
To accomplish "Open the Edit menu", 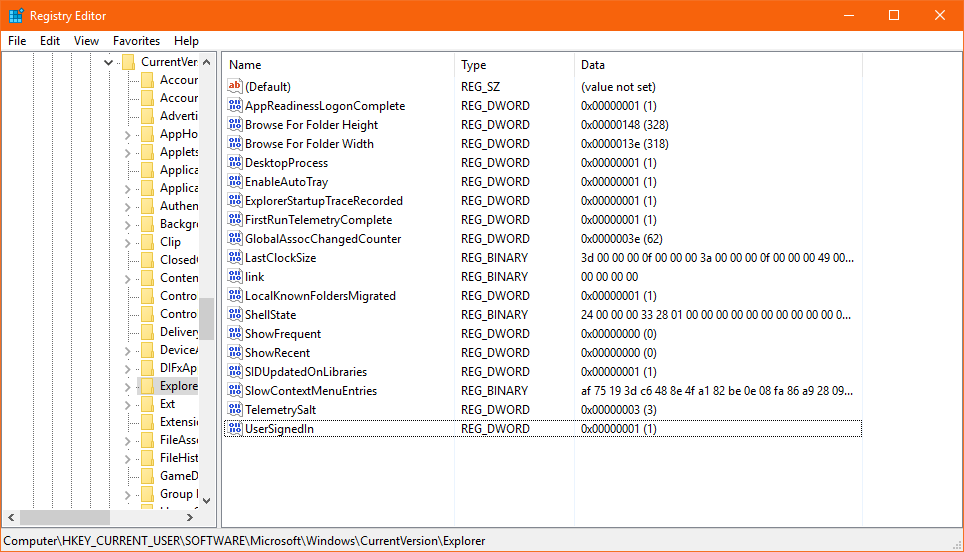I will tap(50, 41).
